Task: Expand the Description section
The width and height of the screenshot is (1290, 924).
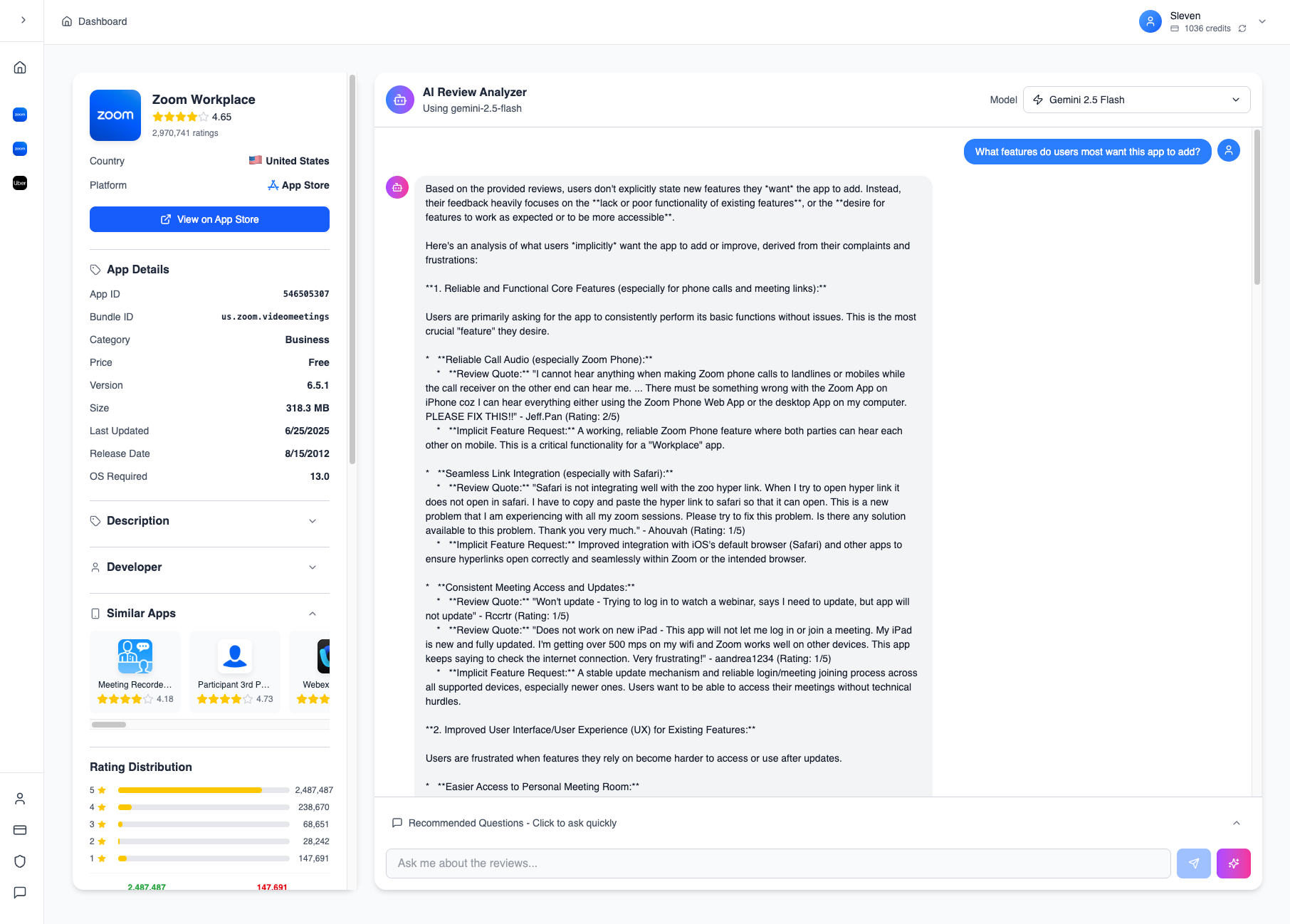Action: coord(209,521)
